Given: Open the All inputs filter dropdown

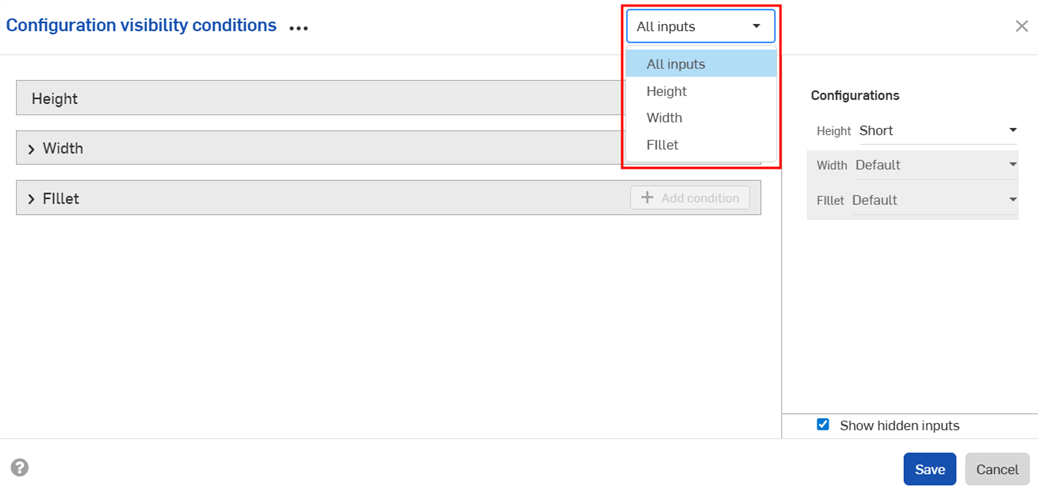Looking at the screenshot, I should [x=700, y=26].
